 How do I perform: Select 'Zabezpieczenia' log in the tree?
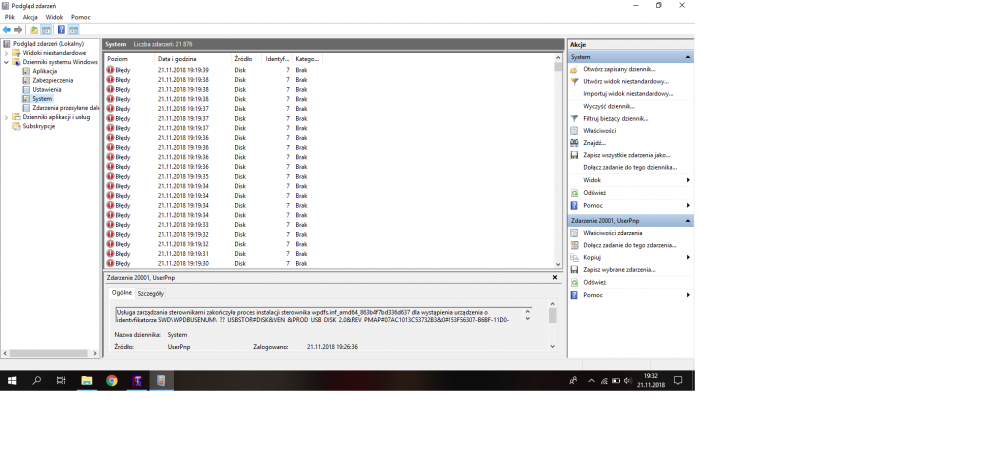[51, 81]
